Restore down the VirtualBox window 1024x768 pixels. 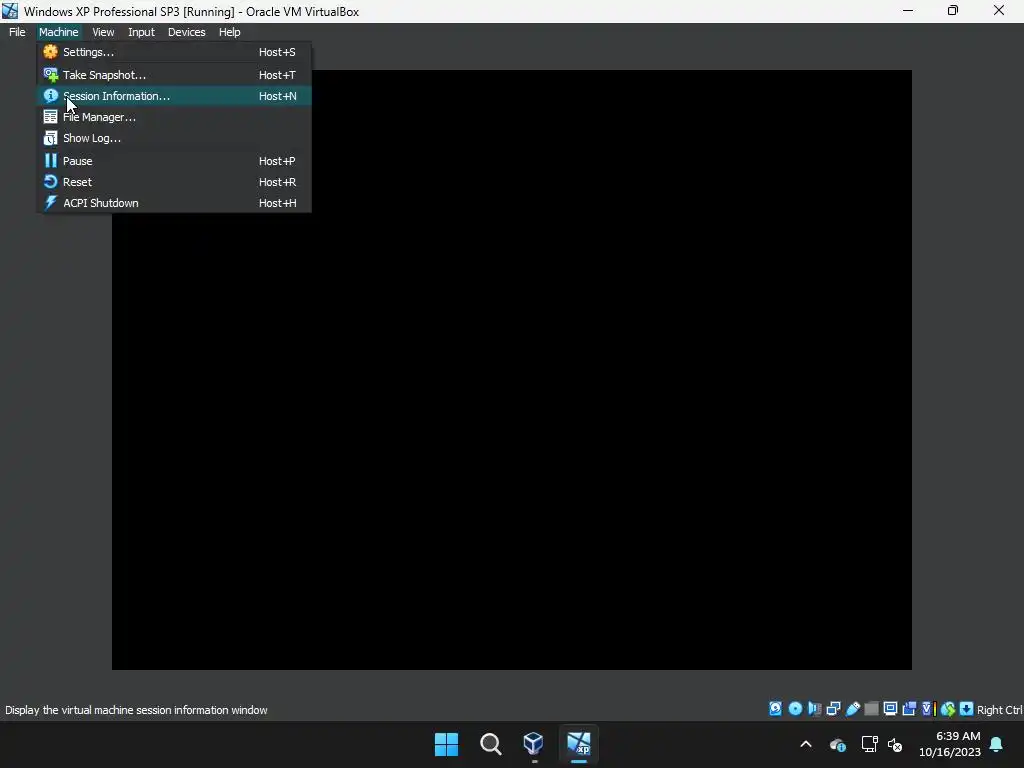coord(953,10)
